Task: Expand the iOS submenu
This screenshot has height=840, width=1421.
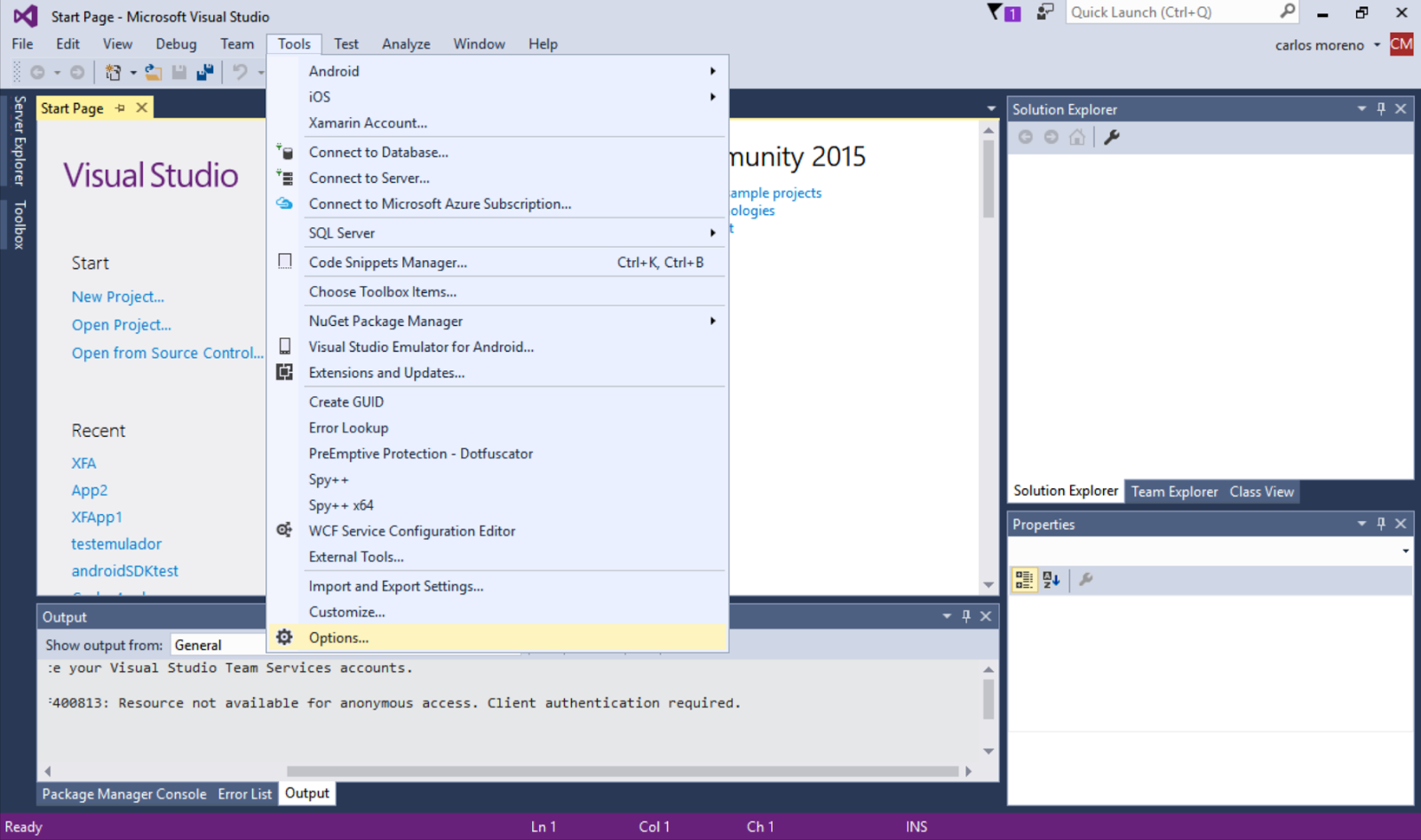Action: click(497, 97)
